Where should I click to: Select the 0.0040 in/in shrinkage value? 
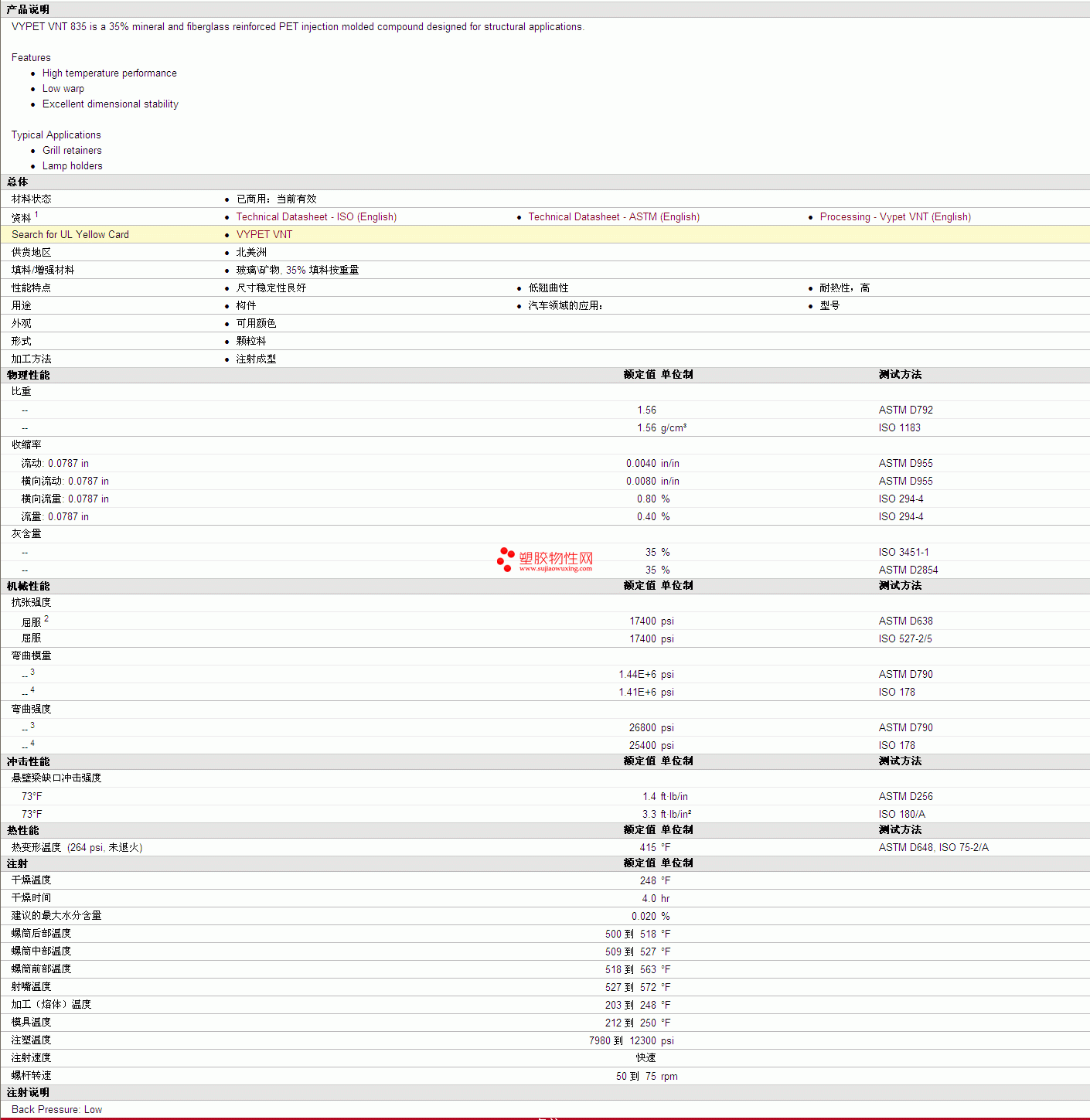click(x=652, y=464)
